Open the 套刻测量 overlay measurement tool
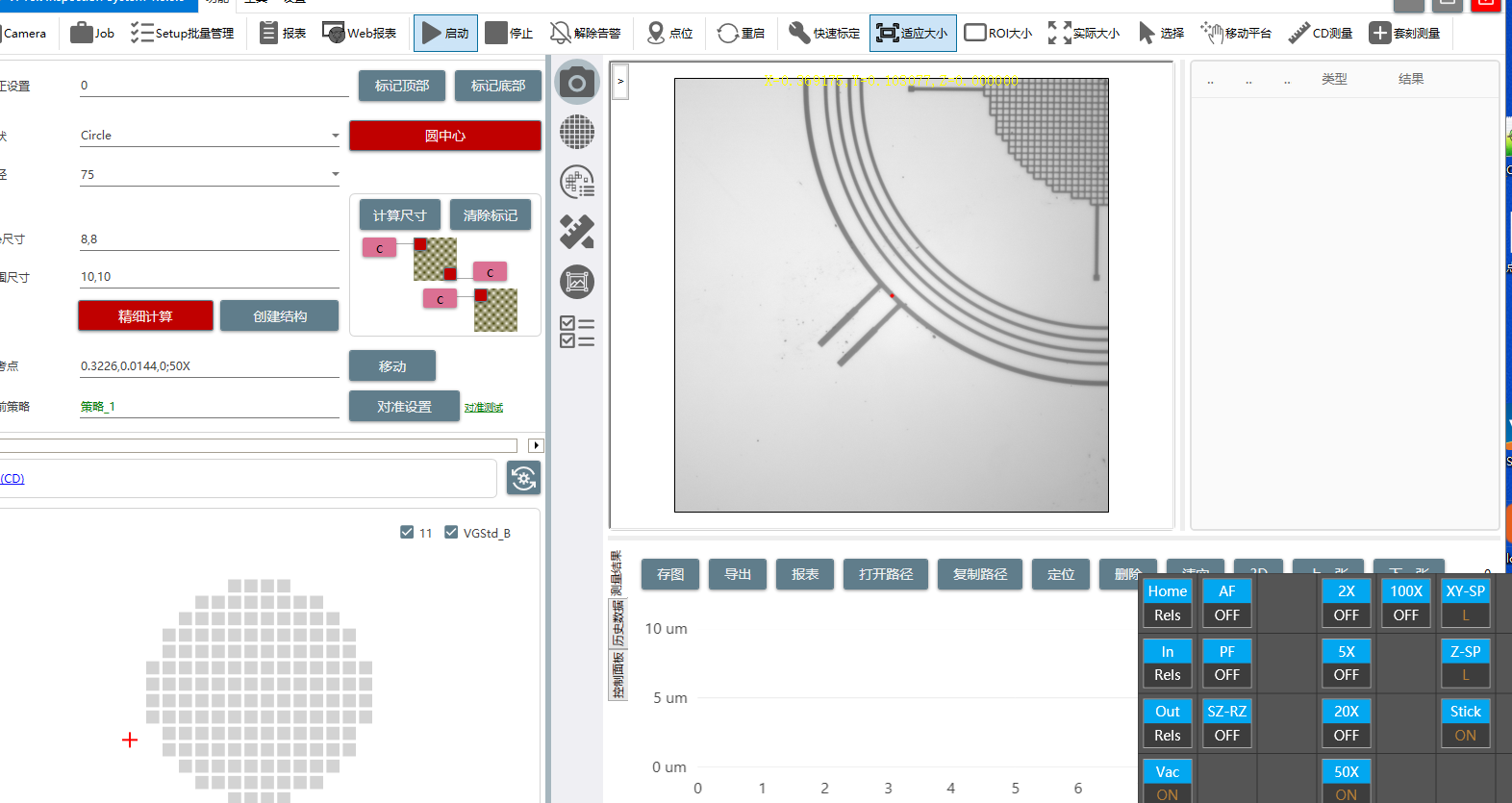Image resolution: width=1512 pixels, height=803 pixels. 1405,33
